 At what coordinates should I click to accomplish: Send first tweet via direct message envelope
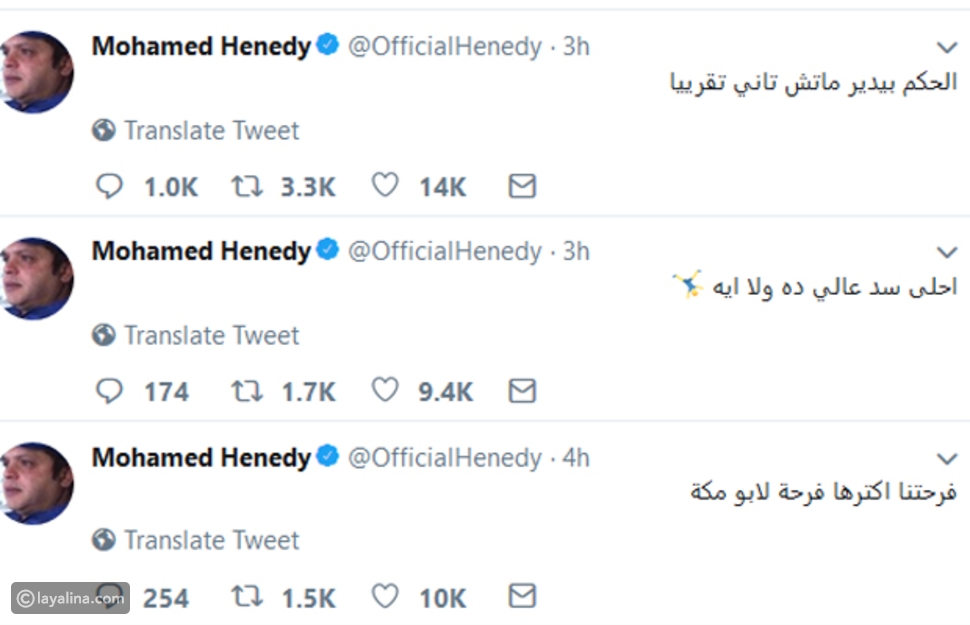pyautogui.click(x=522, y=186)
